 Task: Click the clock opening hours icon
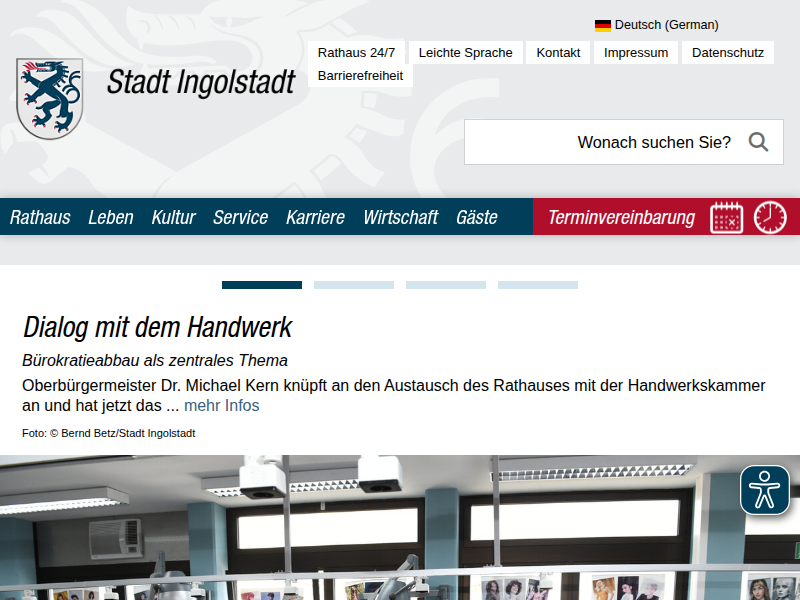[770, 217]
